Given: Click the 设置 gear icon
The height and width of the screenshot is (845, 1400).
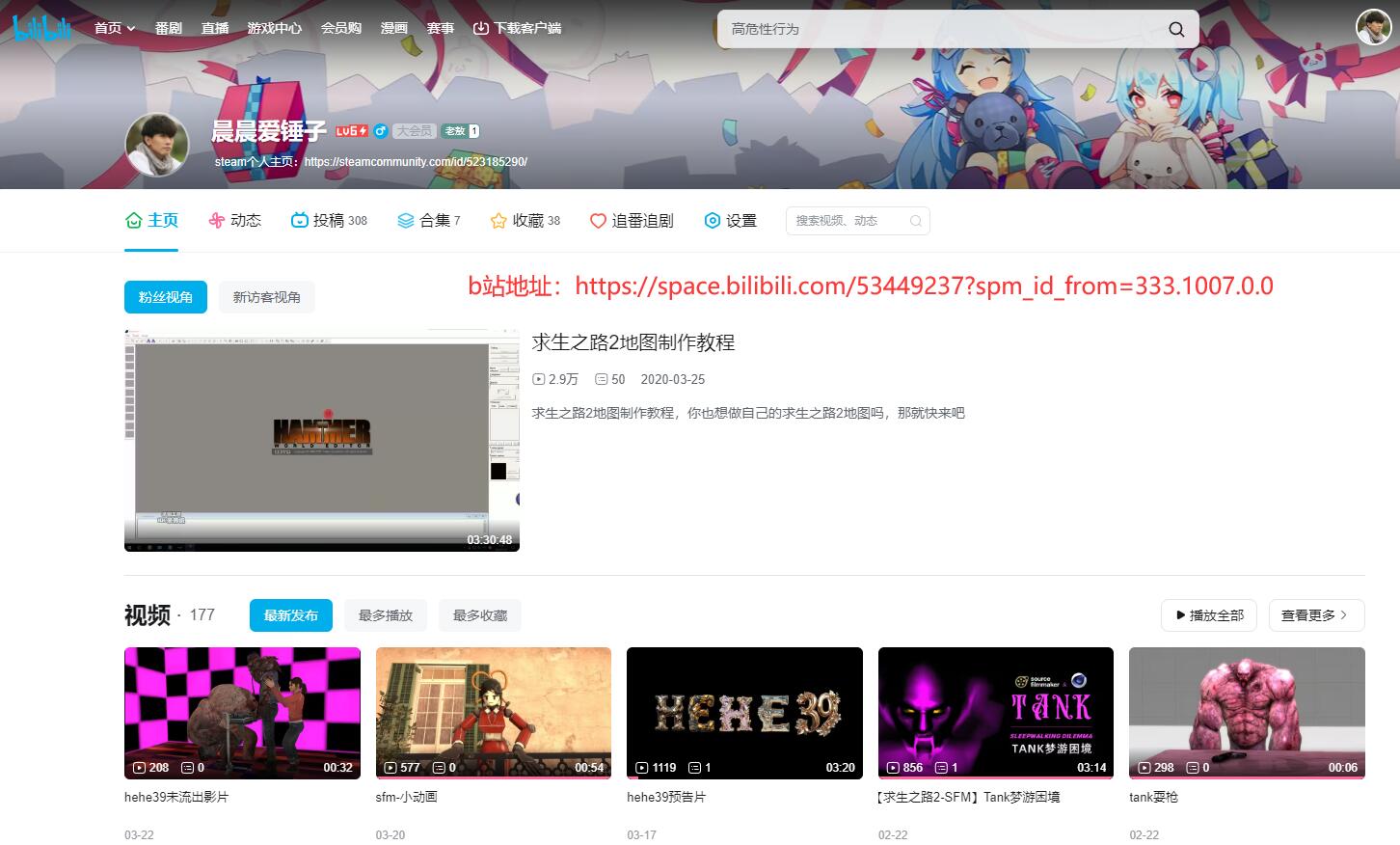Looking at the screenshot, I should click(713, 221).
